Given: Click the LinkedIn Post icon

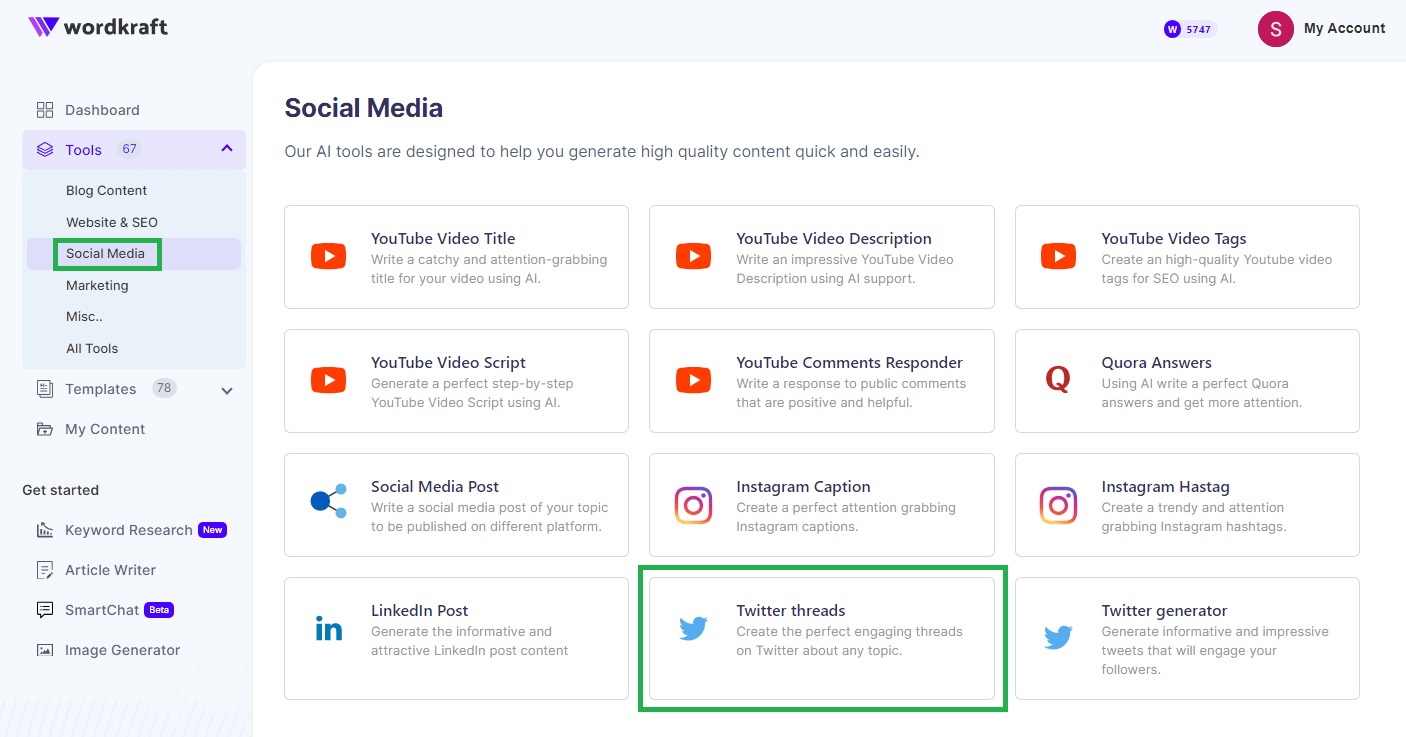Looking at the screenshot, I should tap(328, 629).
